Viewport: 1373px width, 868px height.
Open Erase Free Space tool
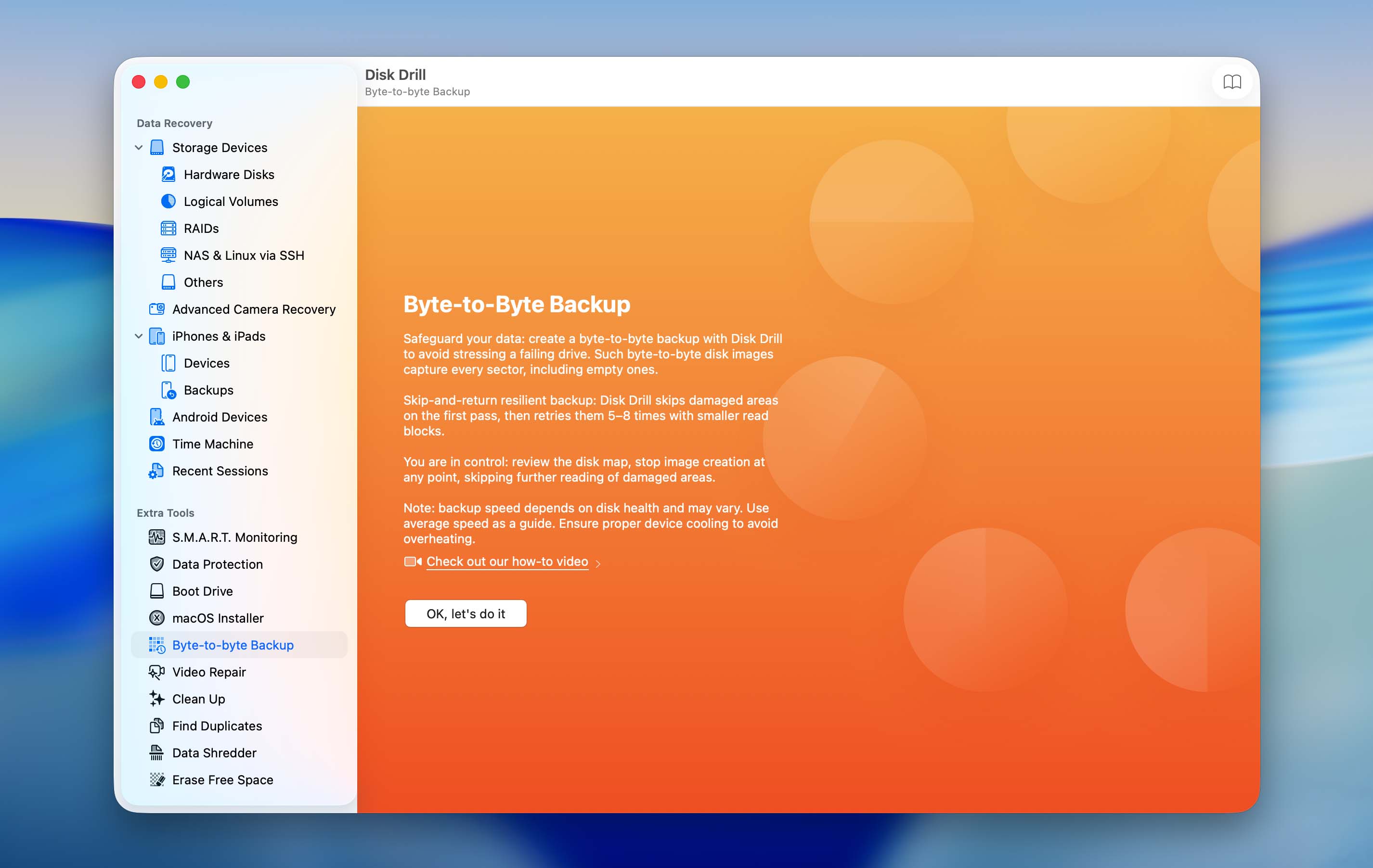(x=239, y=779)
